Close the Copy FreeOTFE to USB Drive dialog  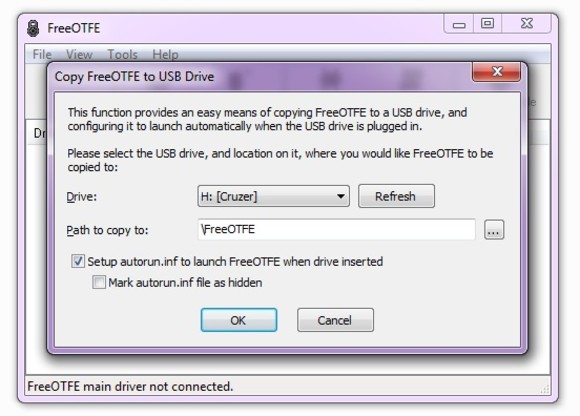point(496,72)
